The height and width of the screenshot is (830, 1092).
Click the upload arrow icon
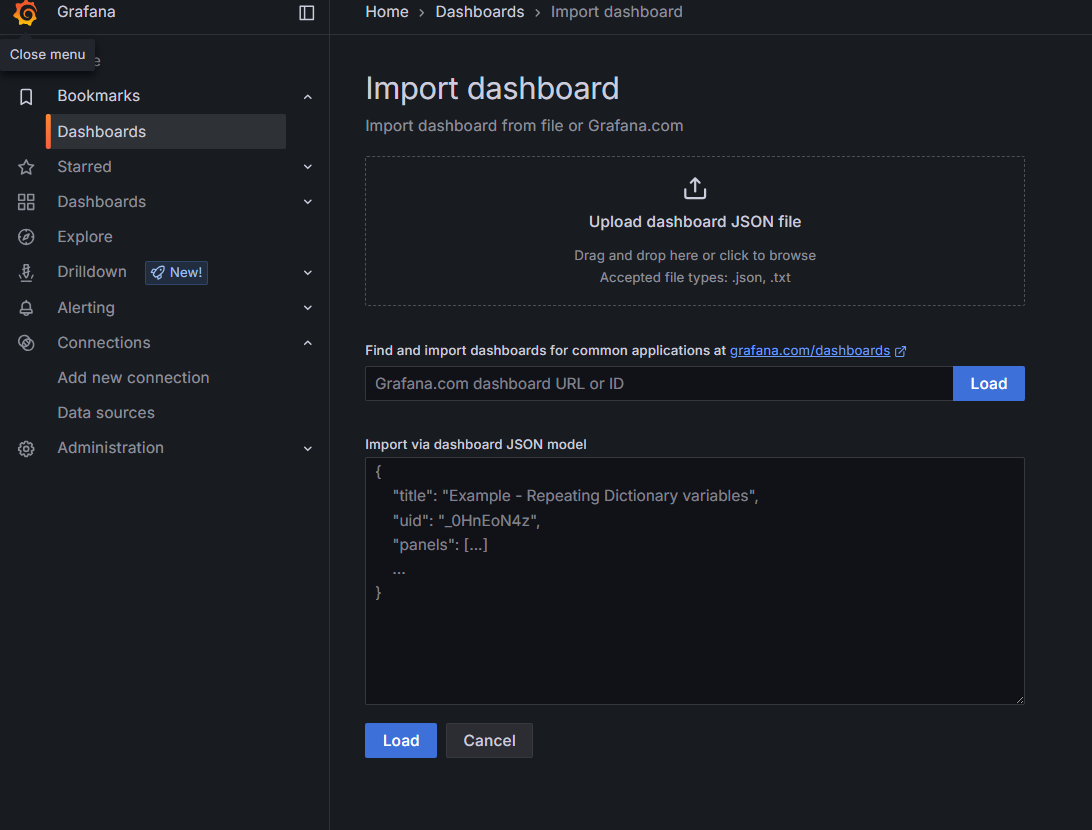694,188
